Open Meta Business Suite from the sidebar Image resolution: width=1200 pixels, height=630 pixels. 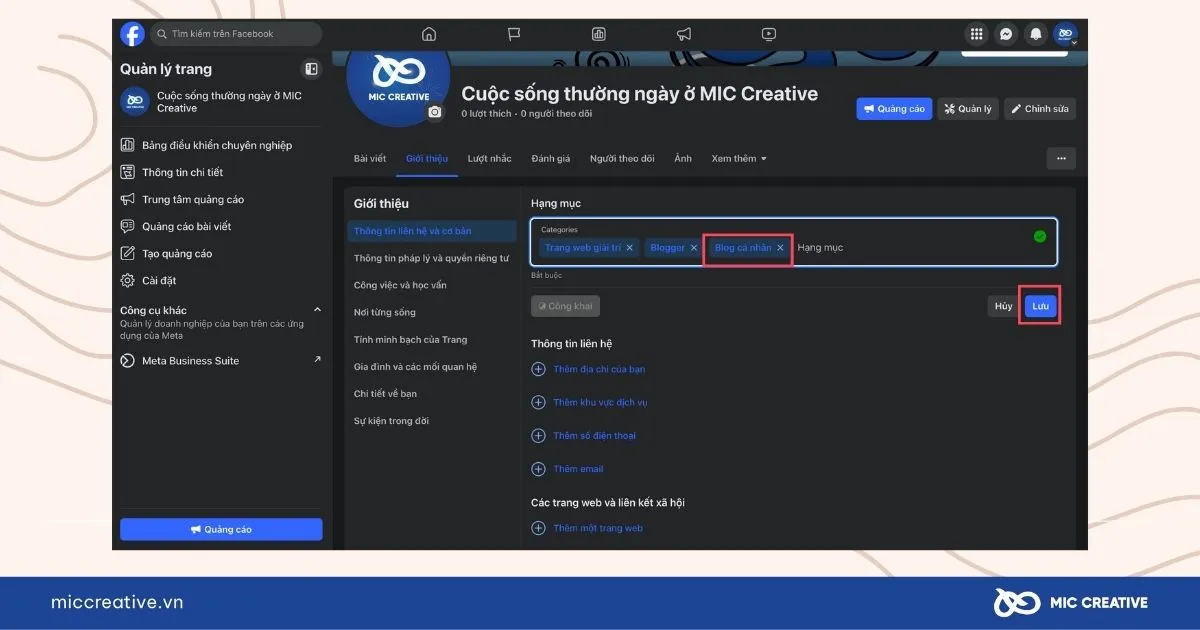[190, 361]
